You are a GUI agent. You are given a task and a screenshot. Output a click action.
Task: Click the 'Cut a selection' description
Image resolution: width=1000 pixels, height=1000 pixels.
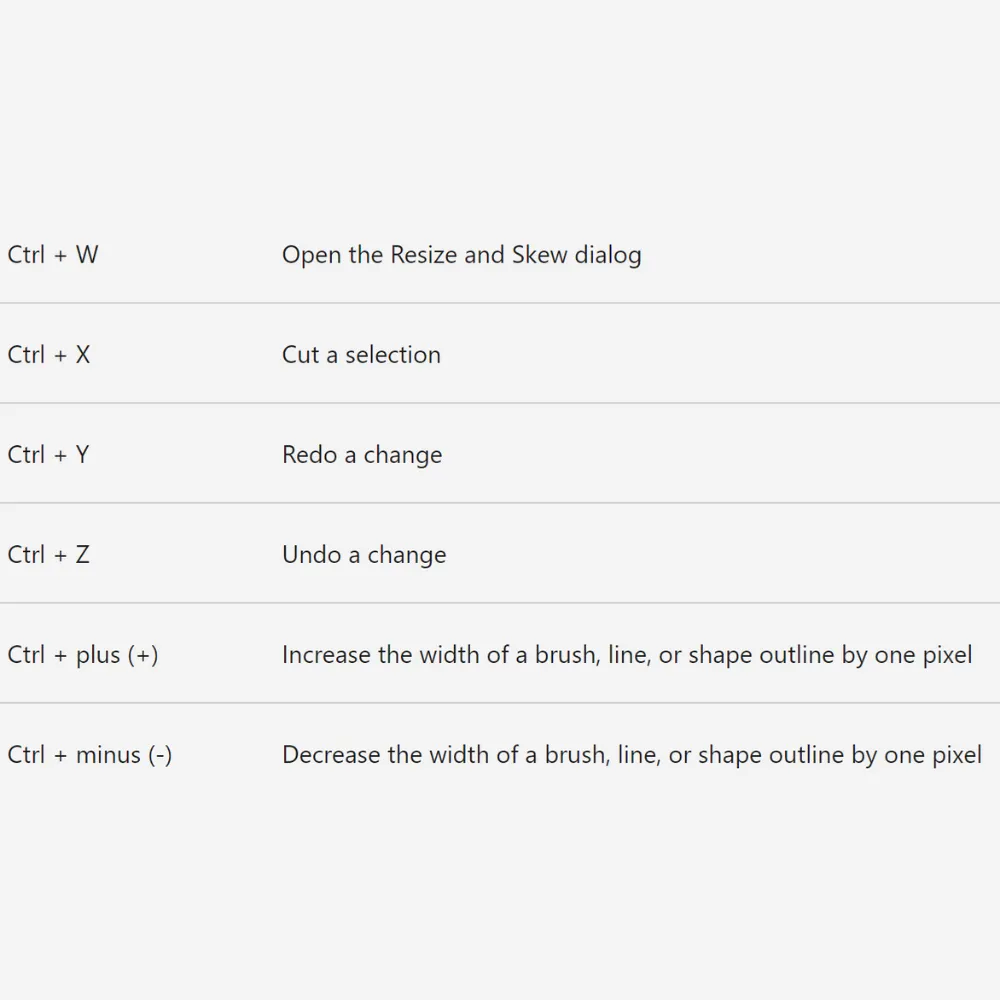click(361, 355)
